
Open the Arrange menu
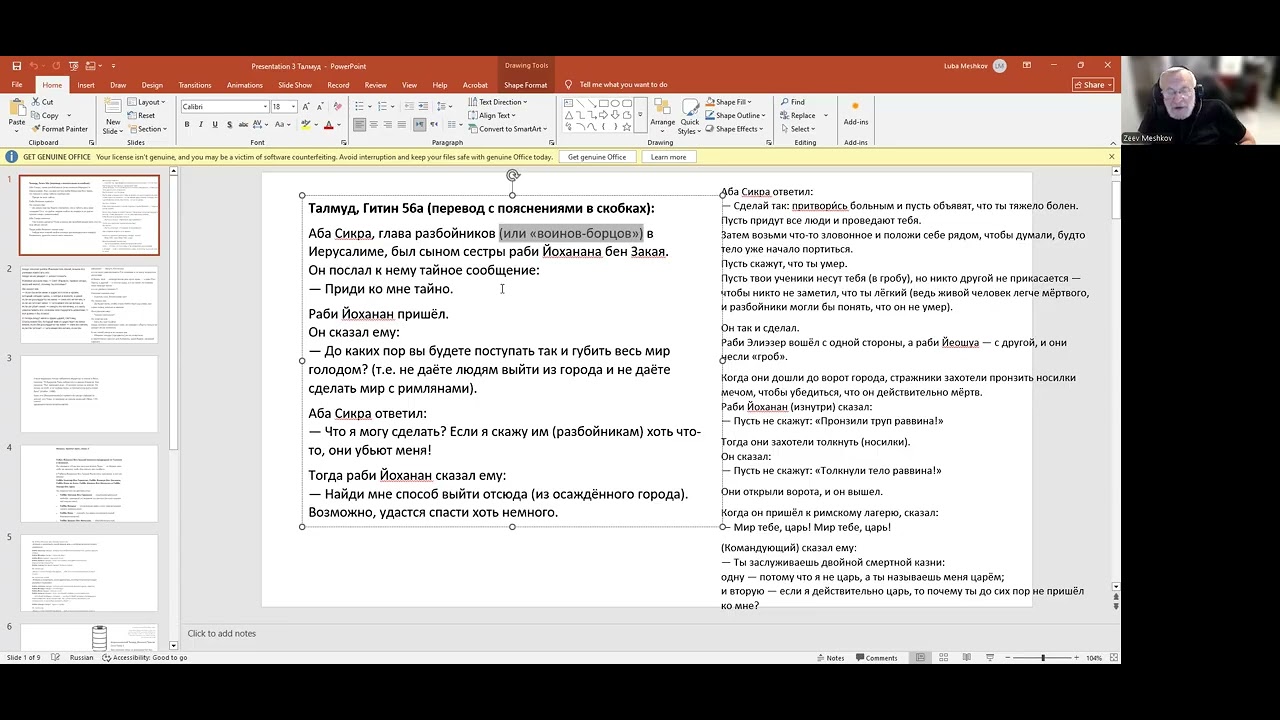(x=662, y=115)
